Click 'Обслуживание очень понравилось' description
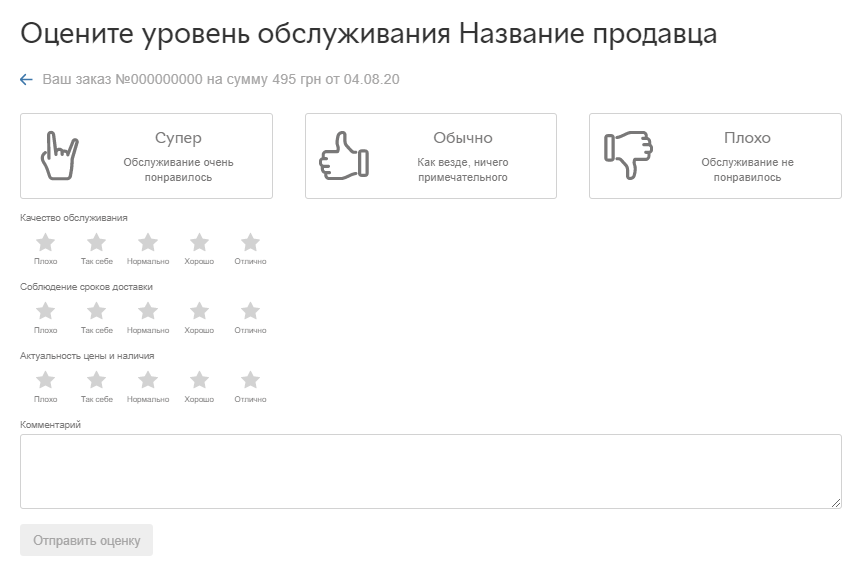This screenshot has width=853, height=574. pyautogui.click(x=178, y=170)
